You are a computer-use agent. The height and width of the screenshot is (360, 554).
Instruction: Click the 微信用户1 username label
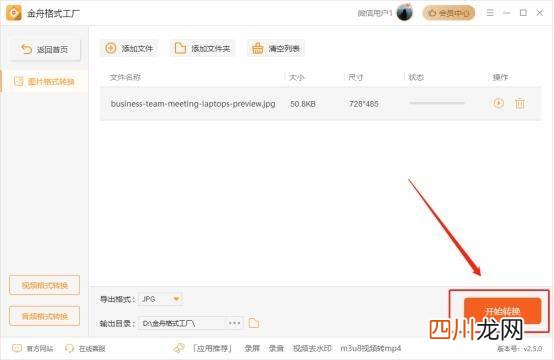pos(375,13)
